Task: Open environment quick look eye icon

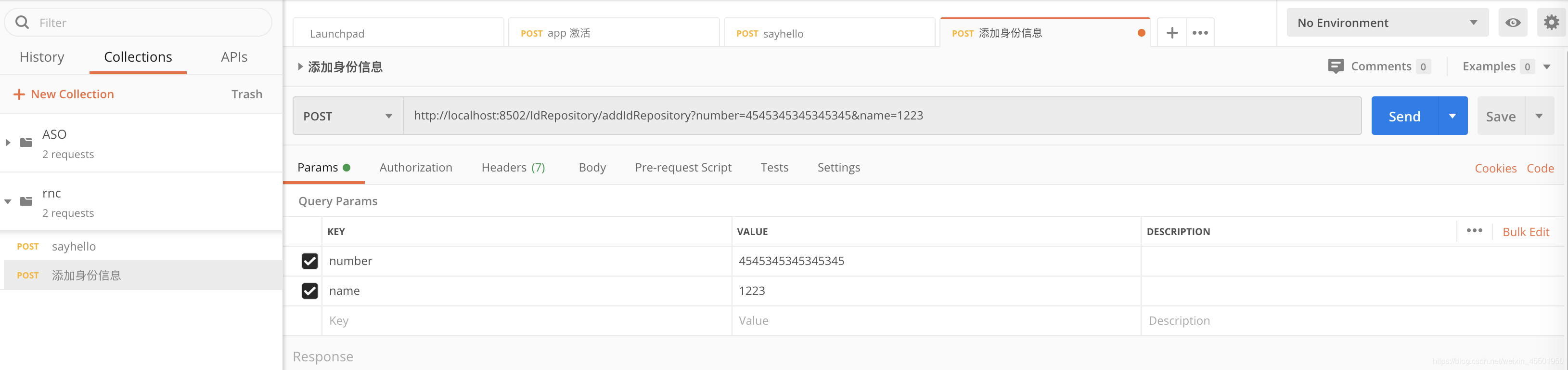Action: [1513, 23]
